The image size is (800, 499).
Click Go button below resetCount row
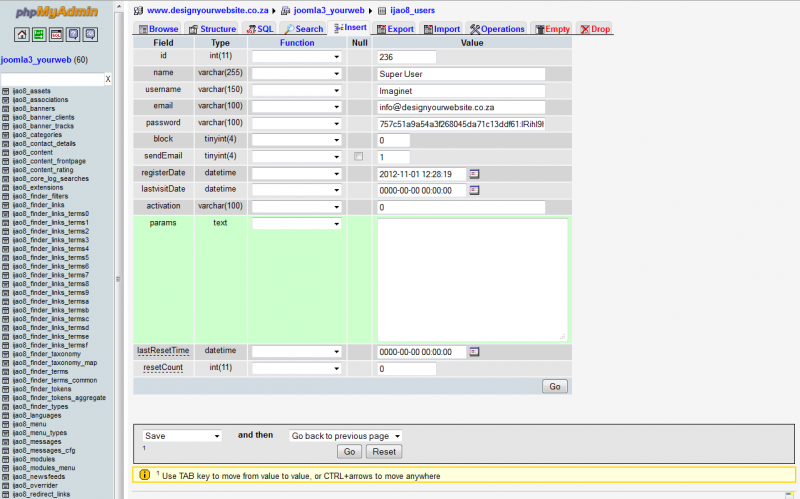coord(555,386)
